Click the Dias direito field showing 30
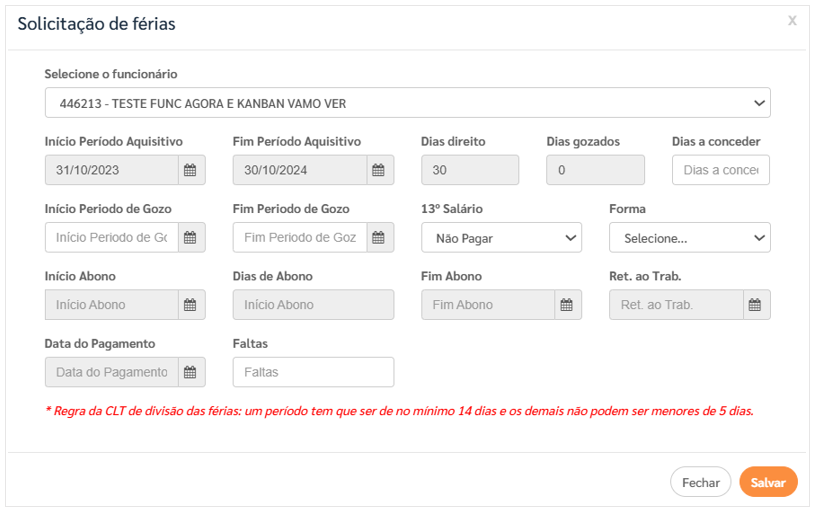This screenshot has height=513, width=817. pos(469,170)
